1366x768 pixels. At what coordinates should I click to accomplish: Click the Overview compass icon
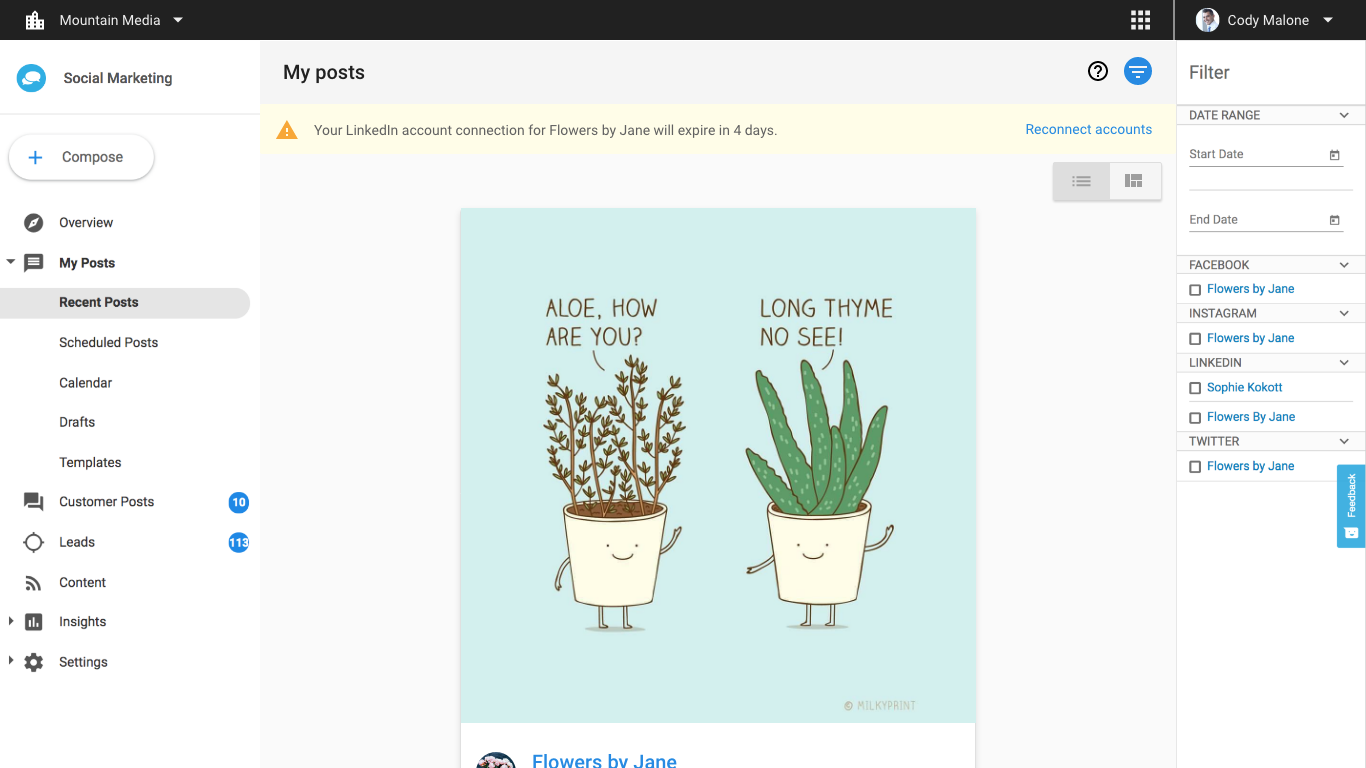34,223
